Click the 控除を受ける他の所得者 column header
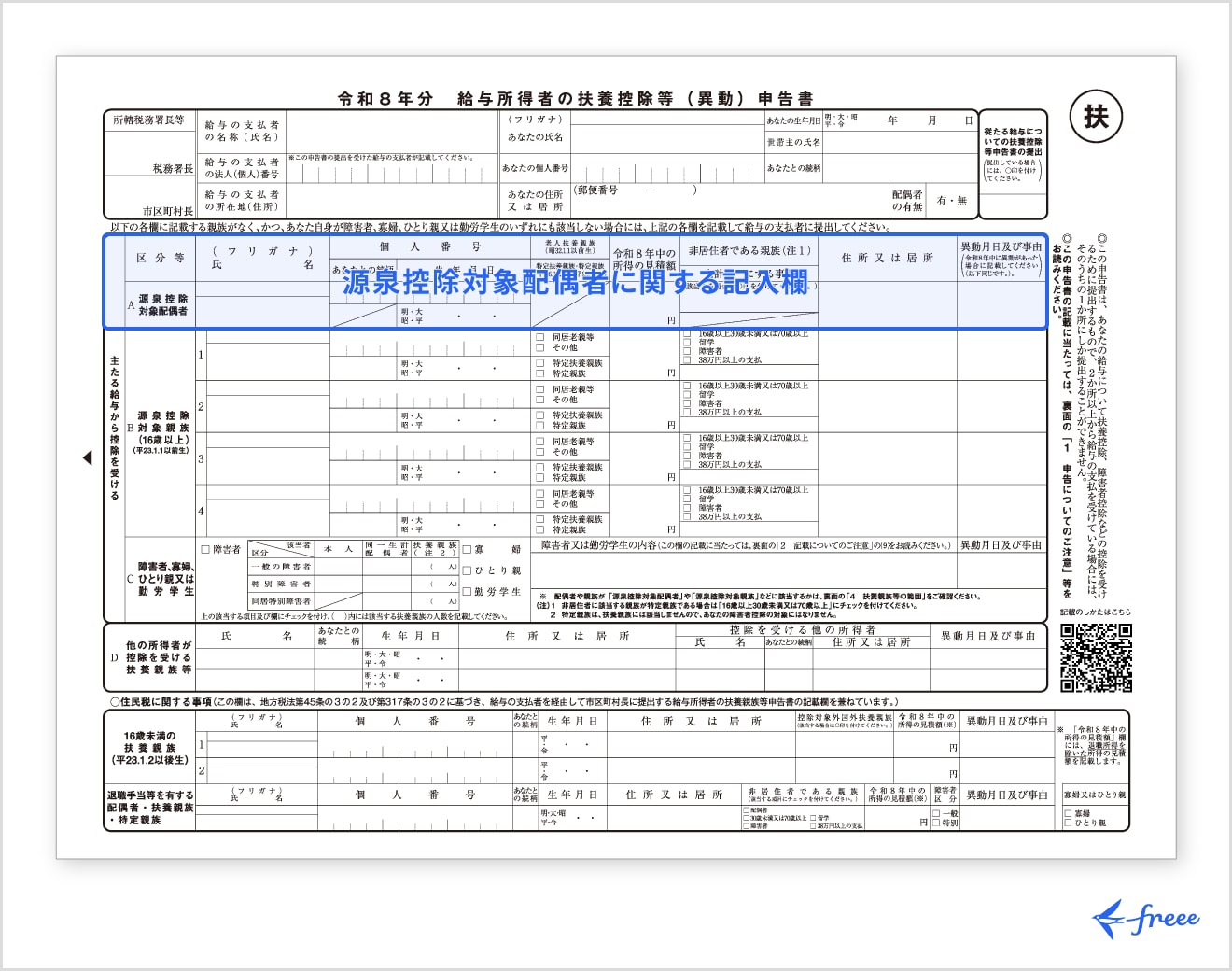Viewport: 1232px width, 971px height. click(x=803, y=630)
